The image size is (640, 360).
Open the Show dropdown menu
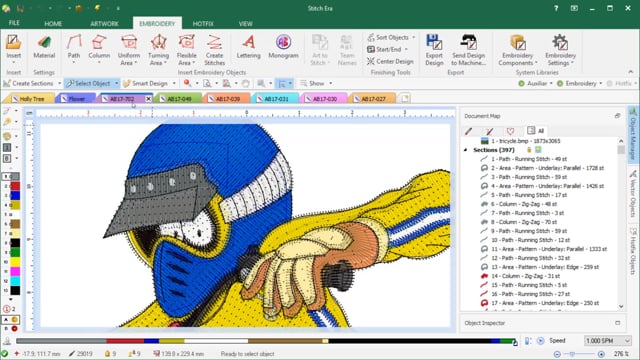316,83
